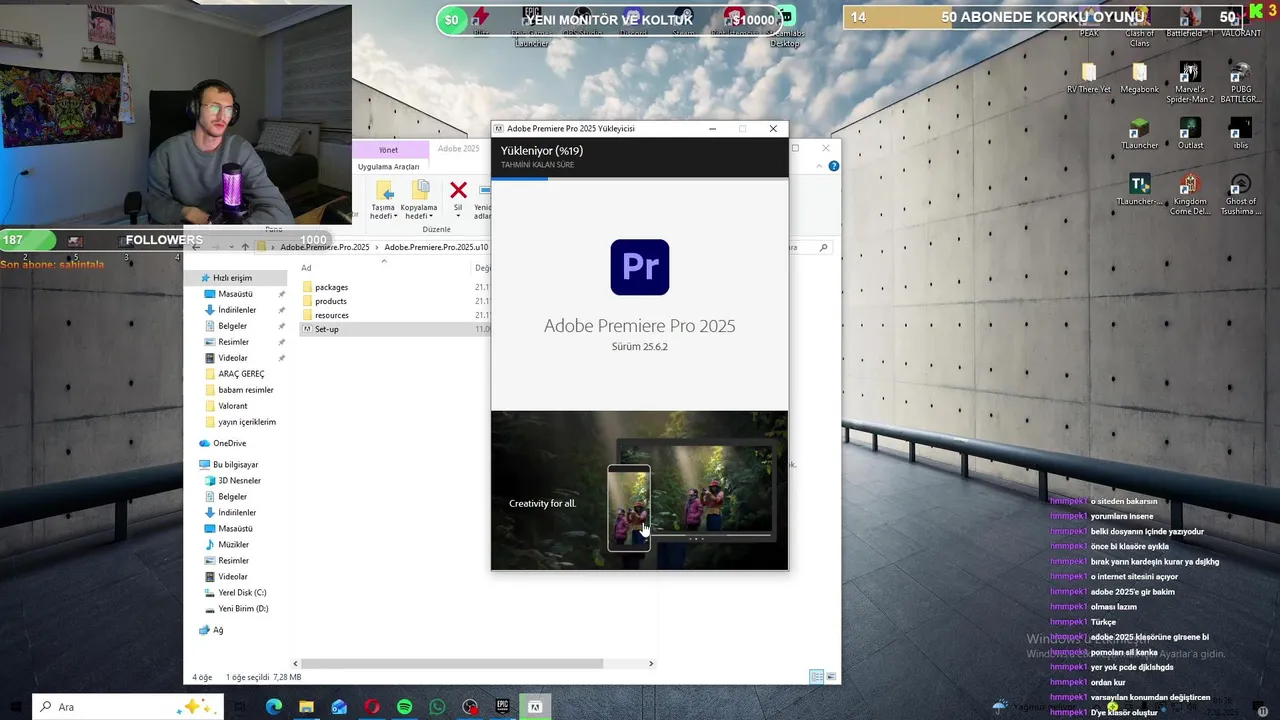Open recent locations dropdown in Explorer navigation
This screenshot has width=1280, height=720.
231,247
